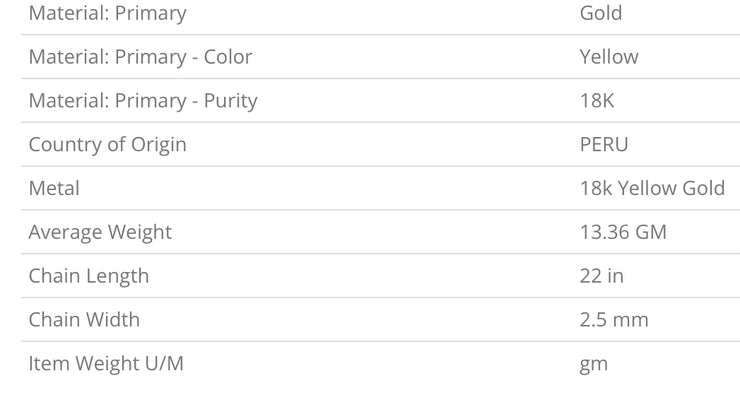Select the Yellow color value
The width and height of the screenshot is (740, 395).
(x=609, y=57)
